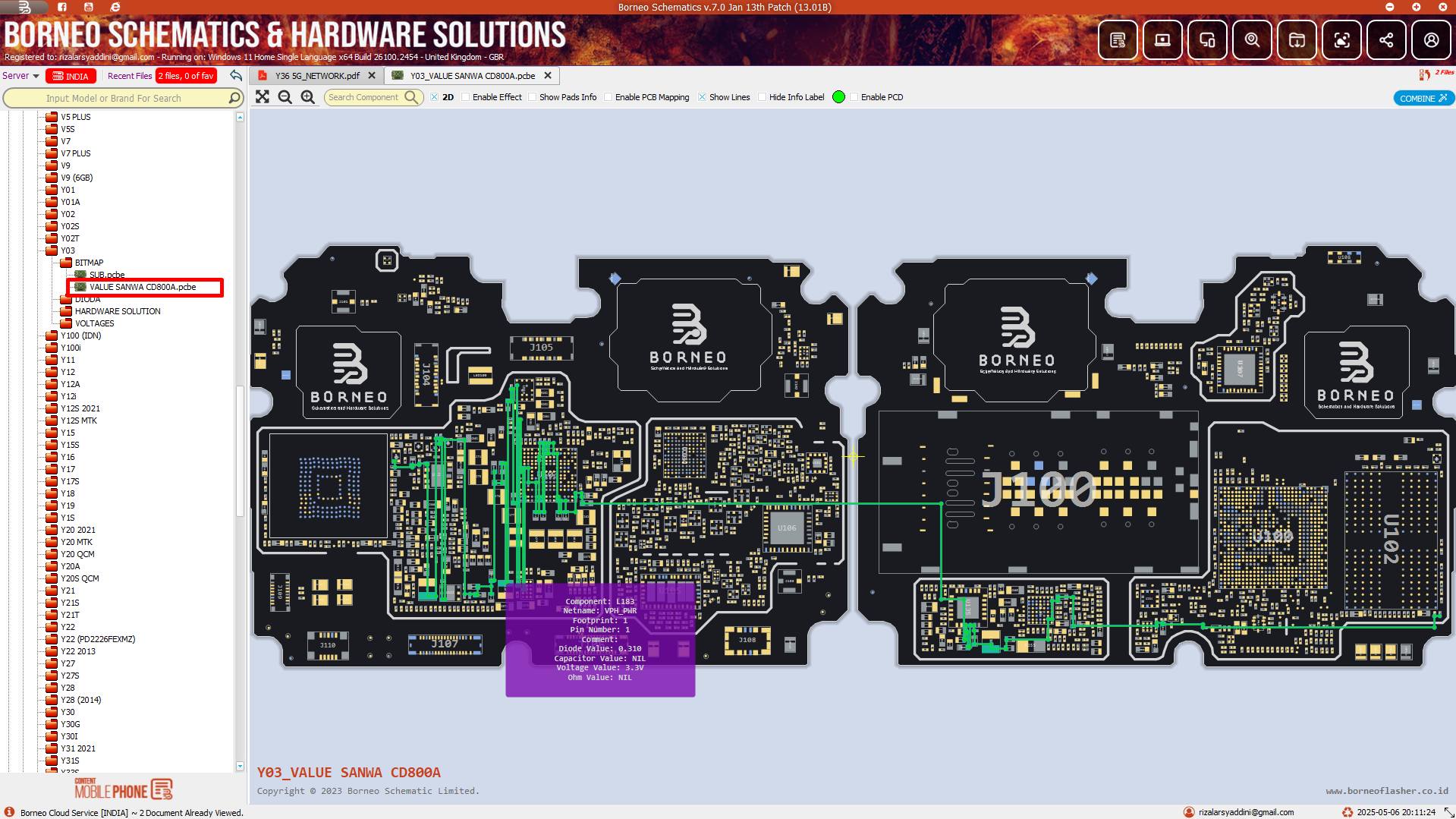Open the laptop screen icon in header
1456x819 pixels.
[1162, 39]
